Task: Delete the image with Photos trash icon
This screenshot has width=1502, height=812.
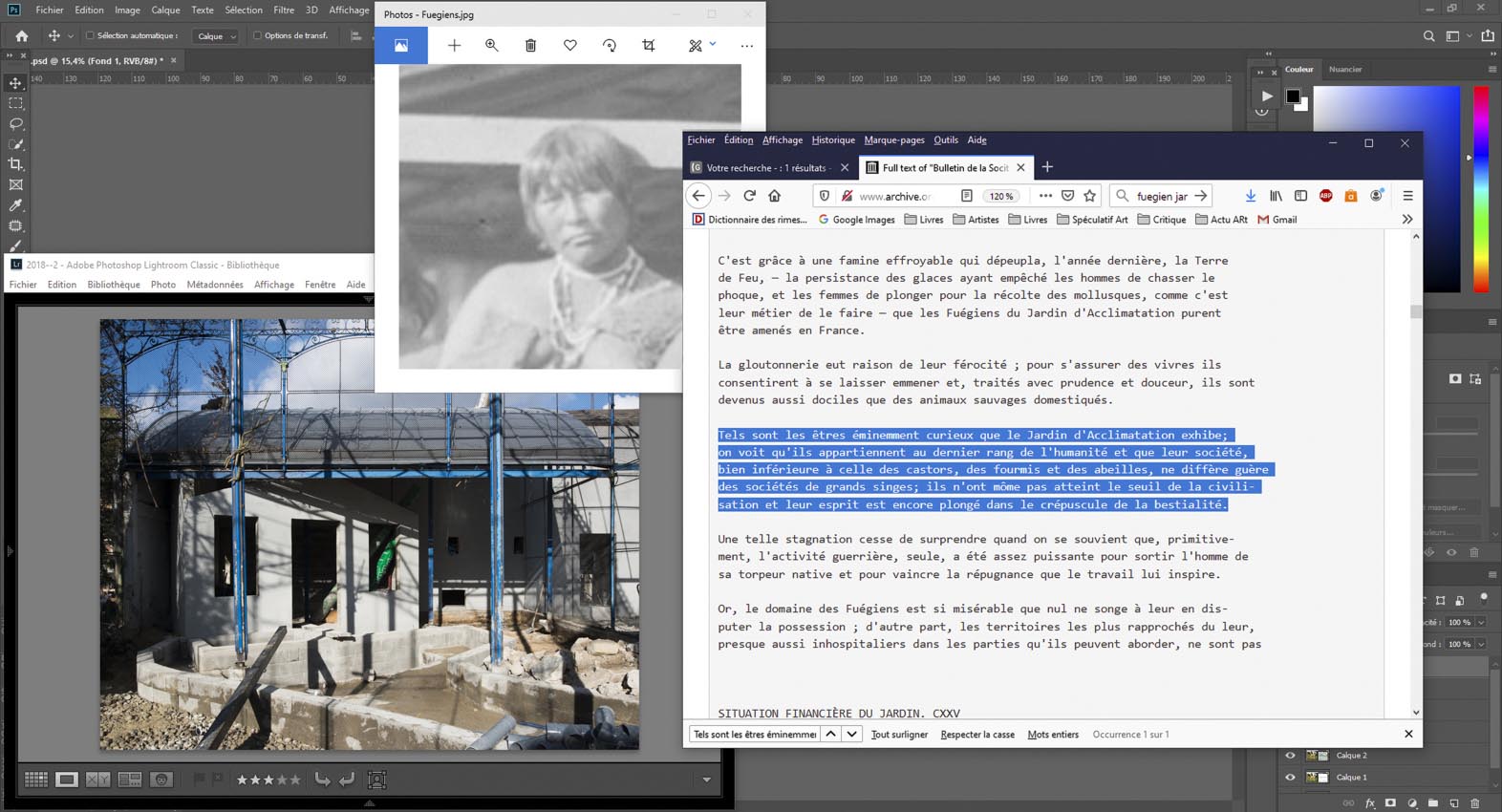Action: pyautogui.click(x=531, y=46)
